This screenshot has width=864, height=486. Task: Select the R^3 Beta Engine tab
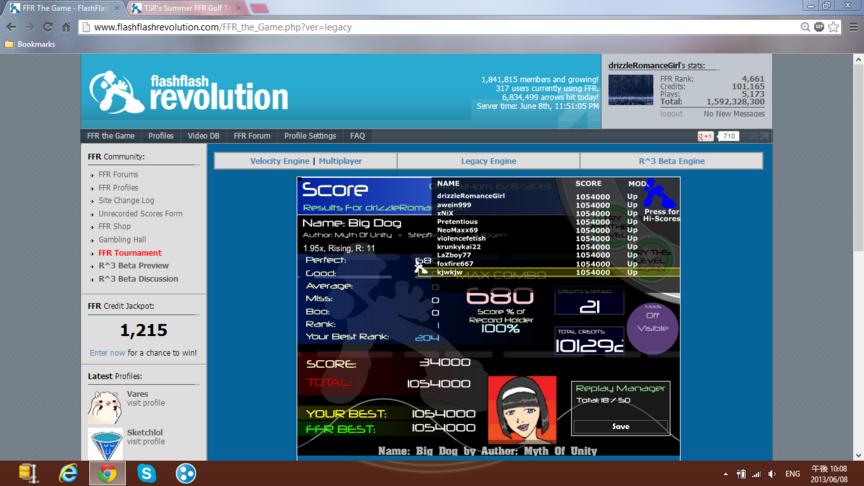[x=672, y=161]
